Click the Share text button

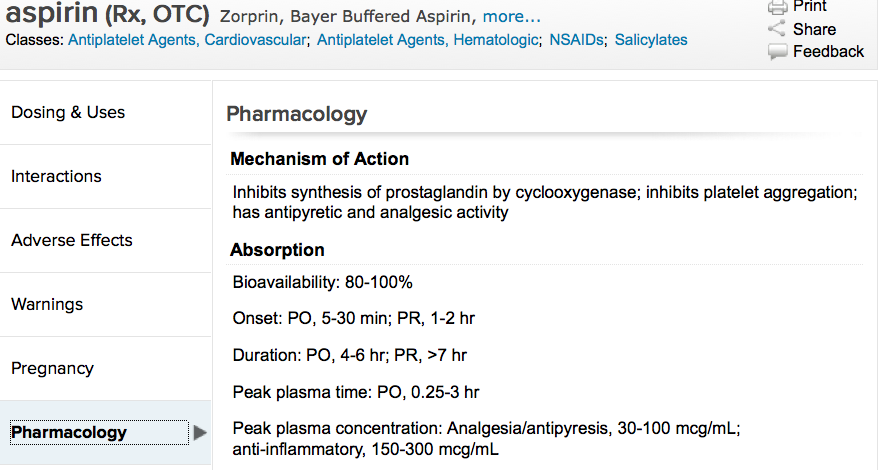814,29
